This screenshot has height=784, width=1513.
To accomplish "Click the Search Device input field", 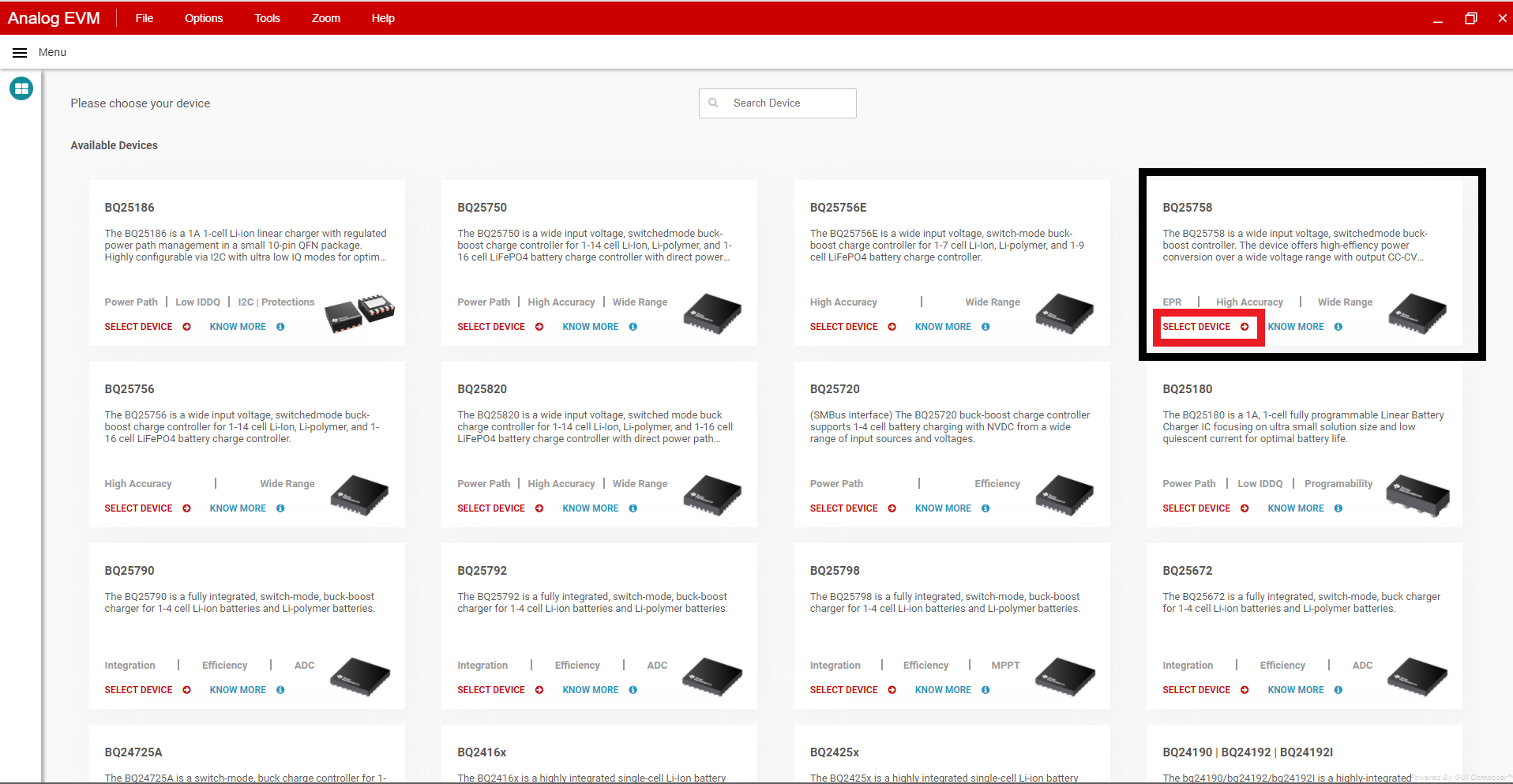I will coord(790,103).
